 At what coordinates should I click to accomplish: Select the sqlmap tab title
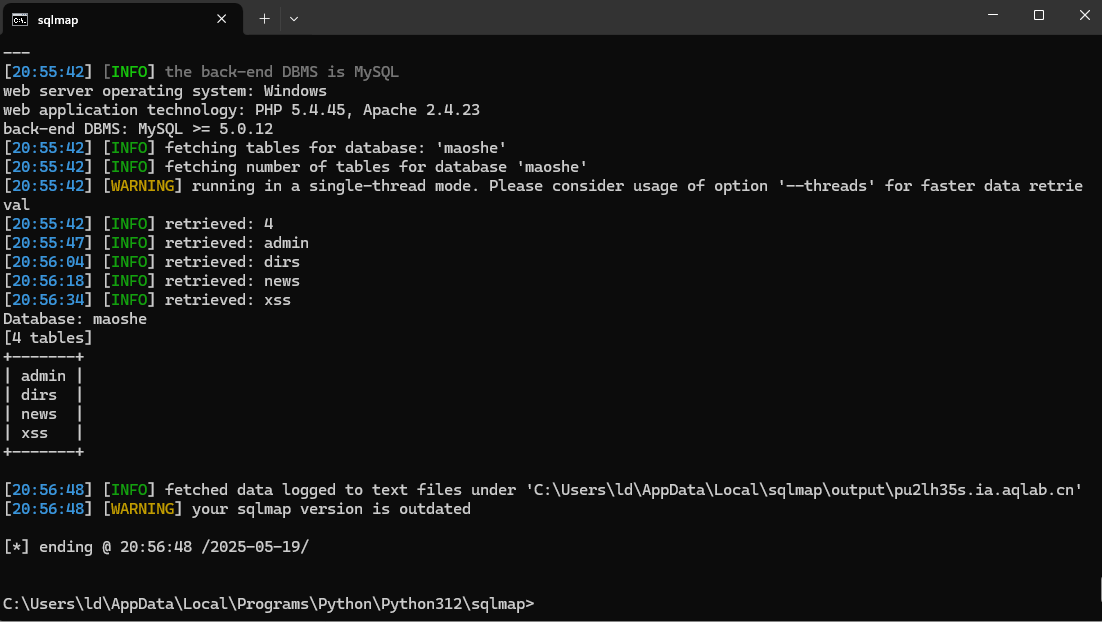(58, 19)
